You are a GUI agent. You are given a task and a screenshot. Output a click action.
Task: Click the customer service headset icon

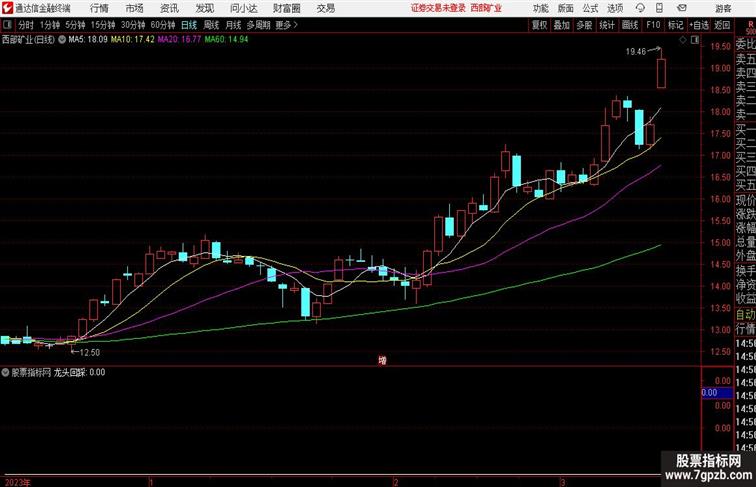[640, 8]
